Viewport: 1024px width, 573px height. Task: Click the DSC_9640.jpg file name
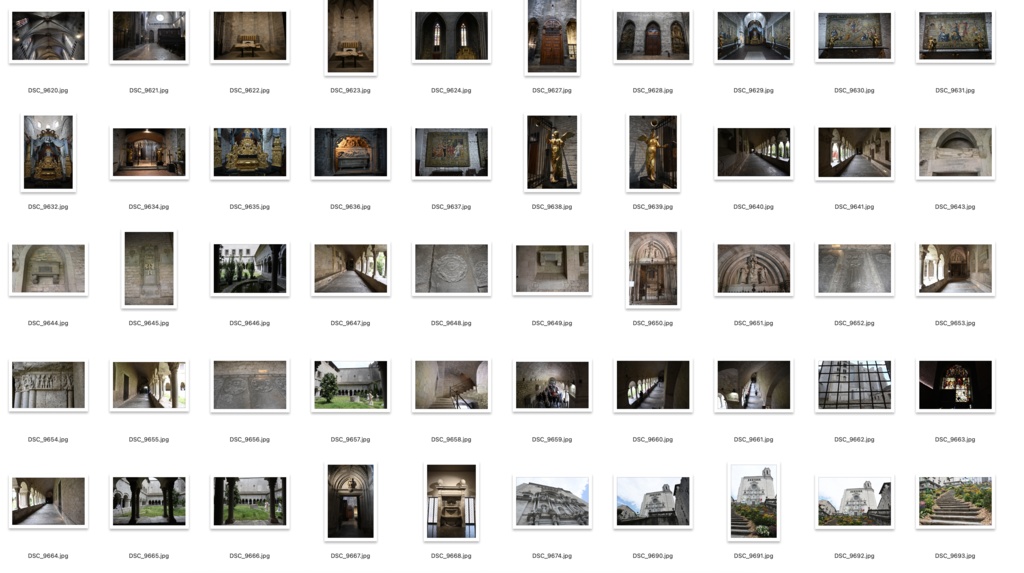click(754, 207)
